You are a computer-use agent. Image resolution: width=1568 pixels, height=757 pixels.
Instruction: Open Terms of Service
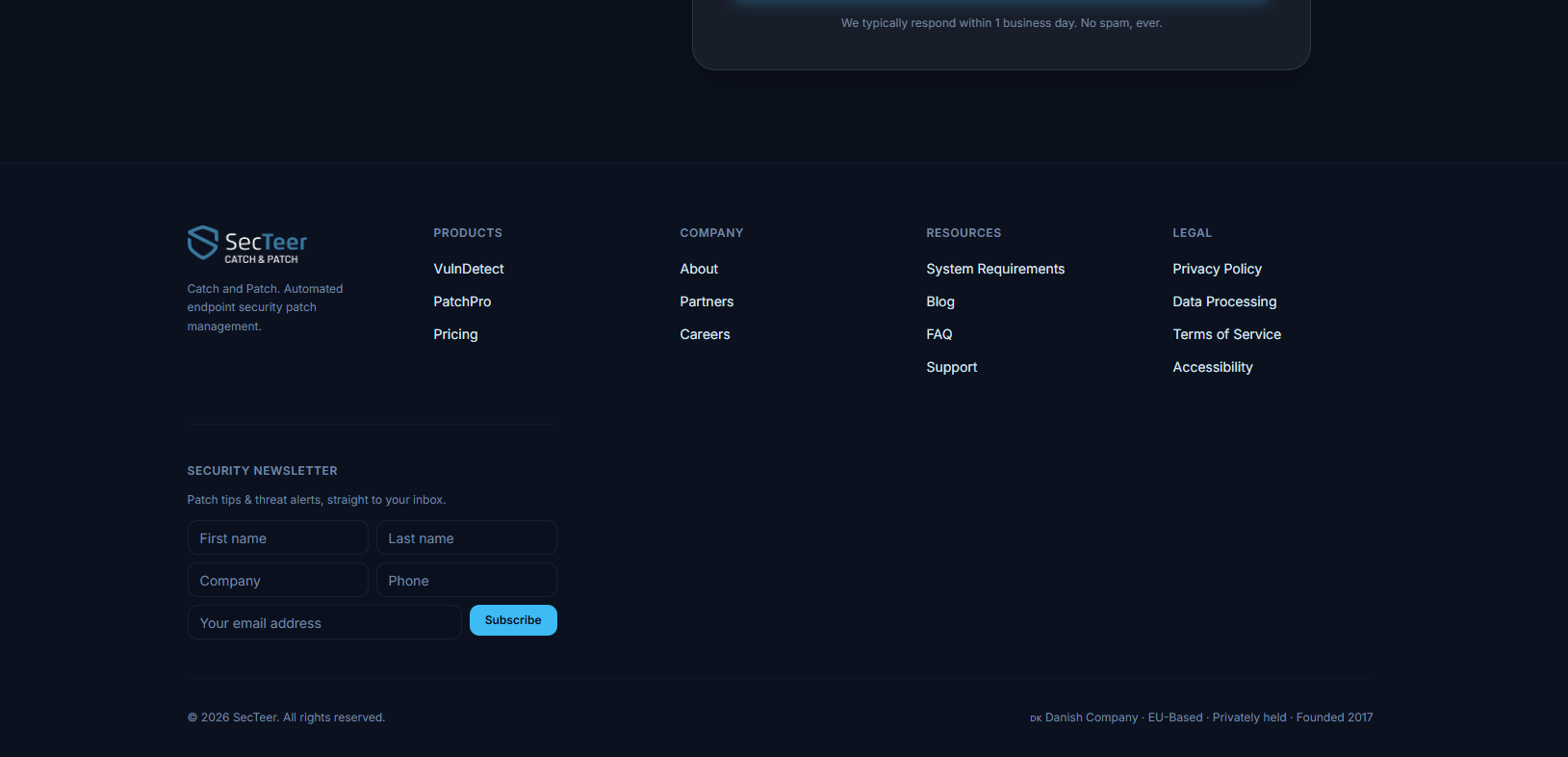click(1226, 334)
